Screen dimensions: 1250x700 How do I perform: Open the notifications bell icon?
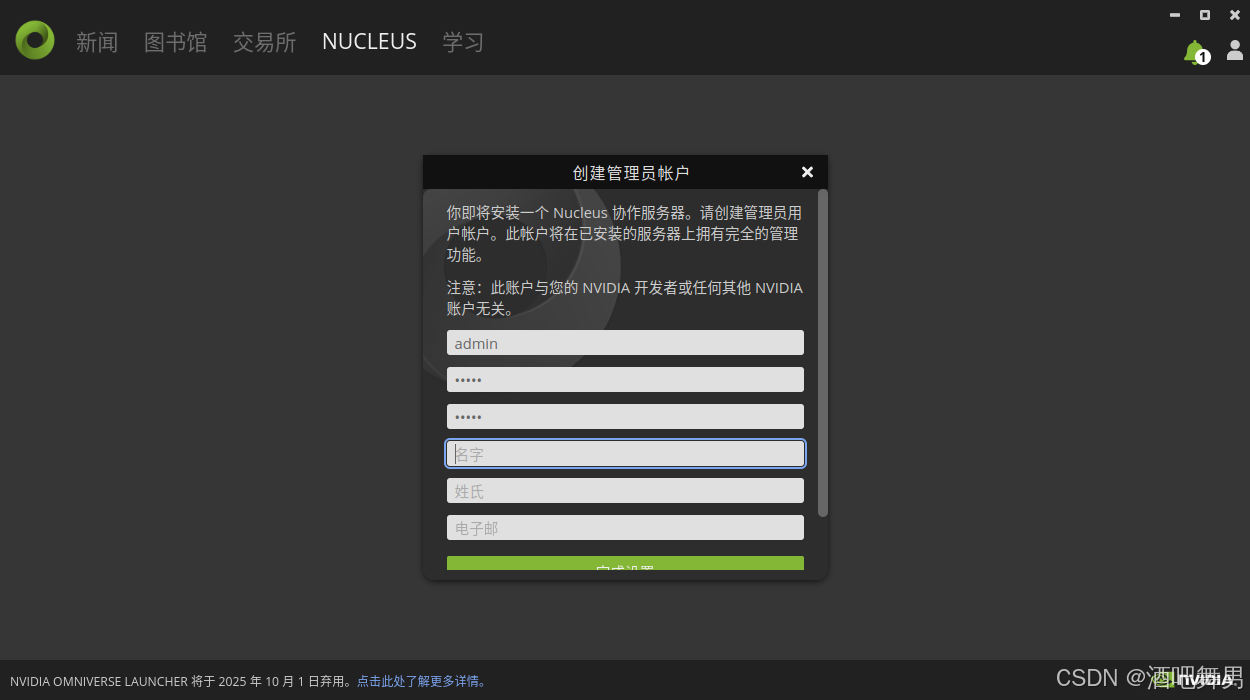(x=1195, y=52)
